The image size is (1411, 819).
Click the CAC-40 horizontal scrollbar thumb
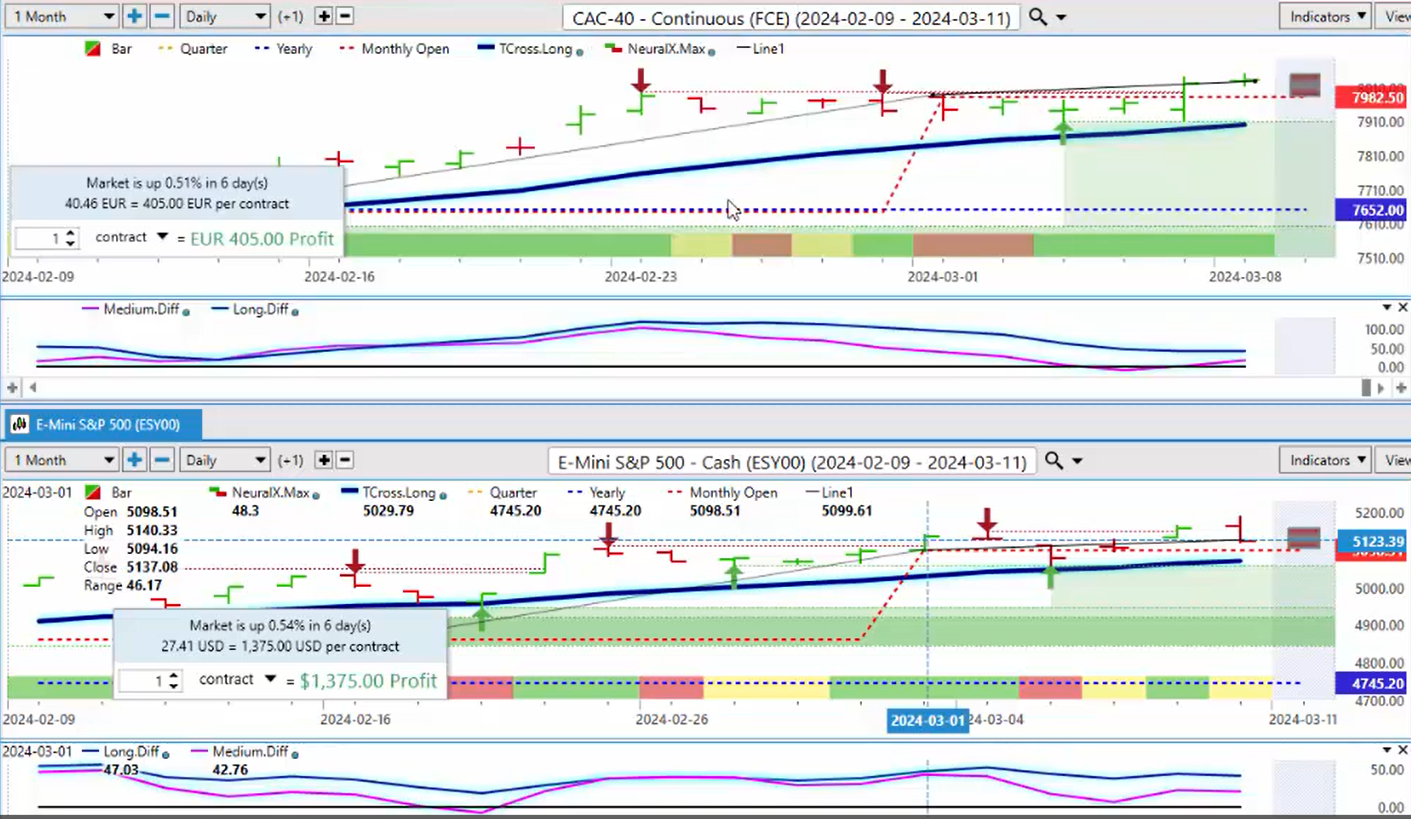coord(1367,387)
